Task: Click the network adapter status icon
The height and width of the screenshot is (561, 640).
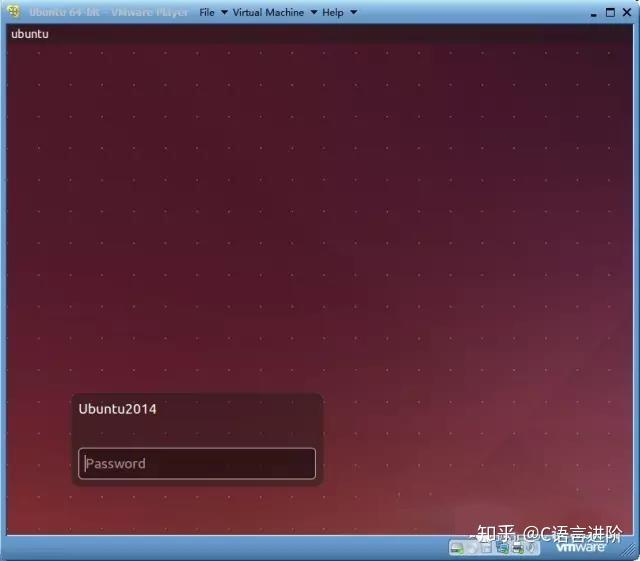Action: 502,548
